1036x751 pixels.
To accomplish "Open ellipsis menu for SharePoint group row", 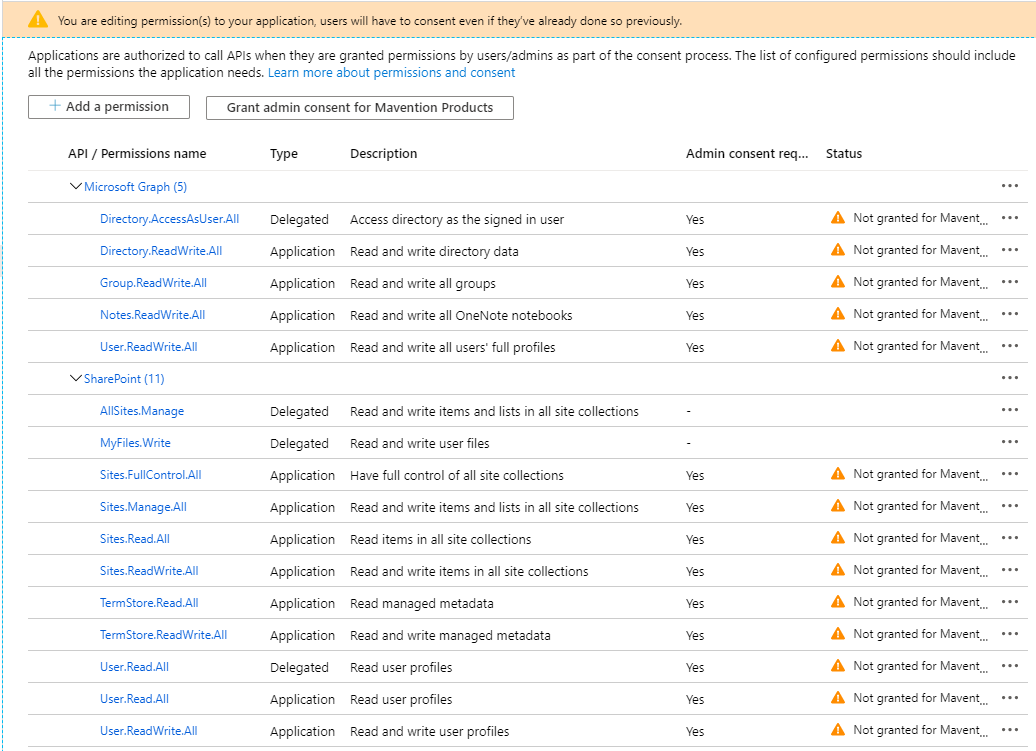I will click(1009, 378).
